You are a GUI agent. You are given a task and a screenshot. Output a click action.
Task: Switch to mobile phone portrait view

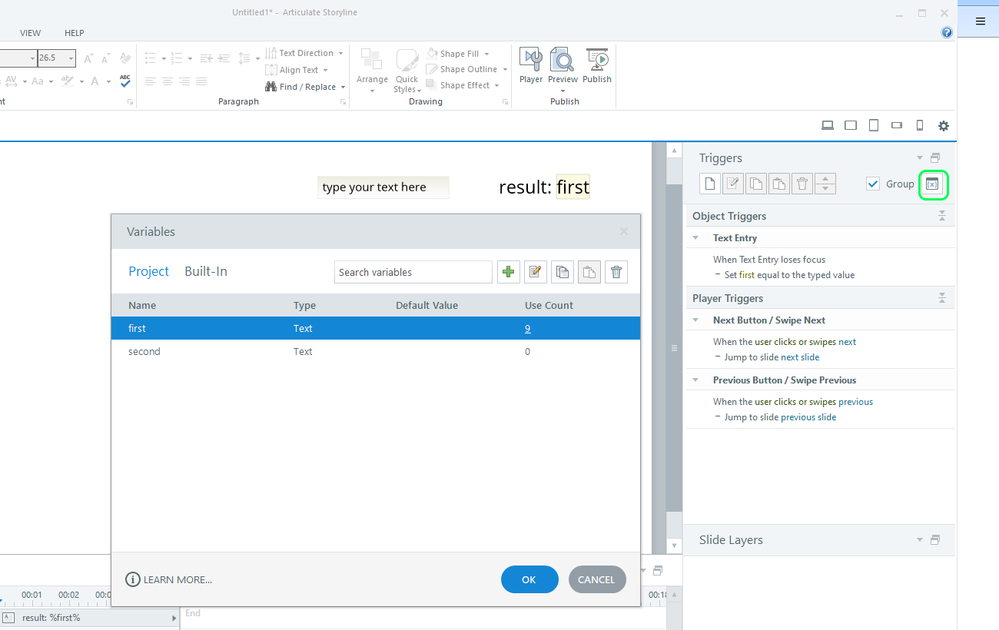click(920, 126)
